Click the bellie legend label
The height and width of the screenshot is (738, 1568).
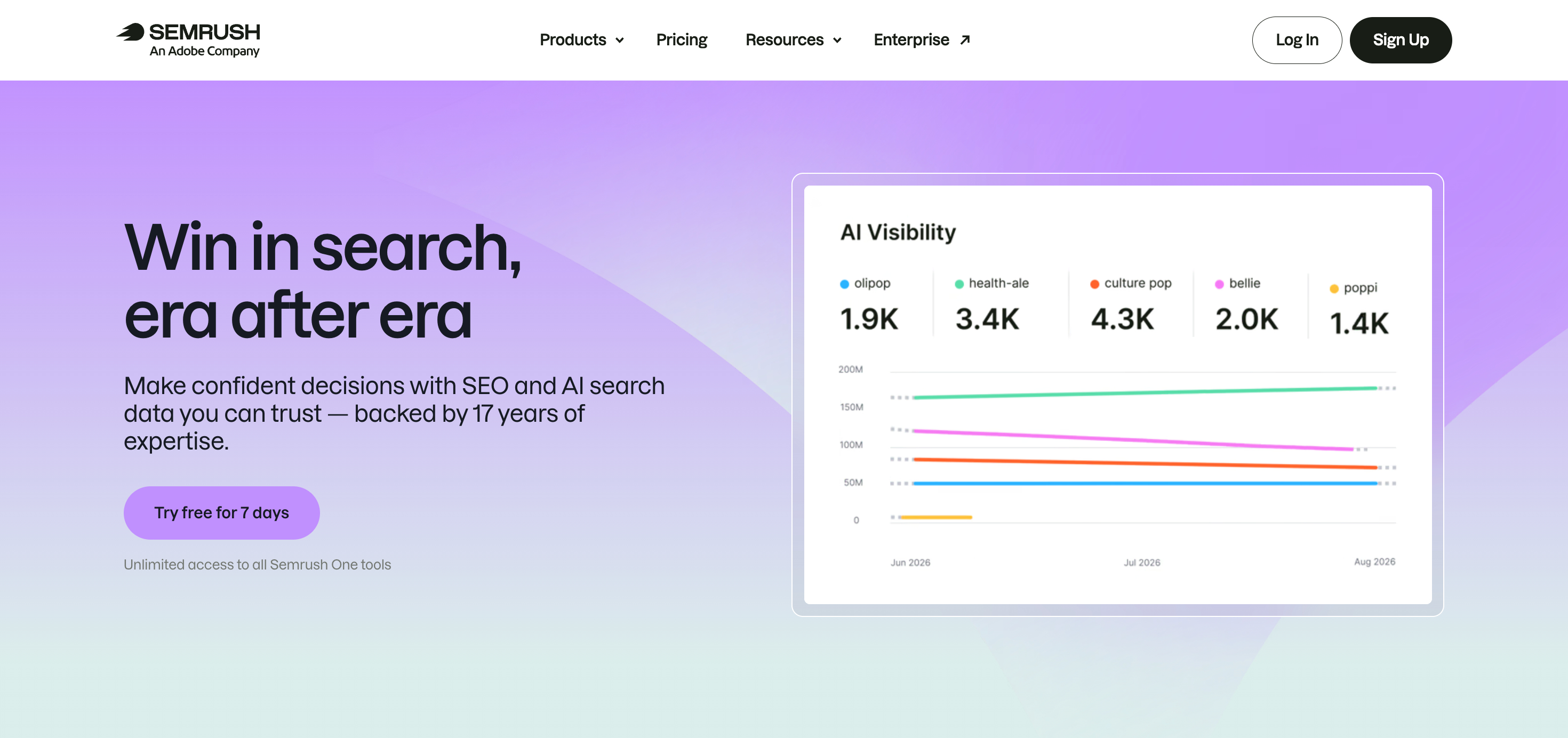point(1245,284)
